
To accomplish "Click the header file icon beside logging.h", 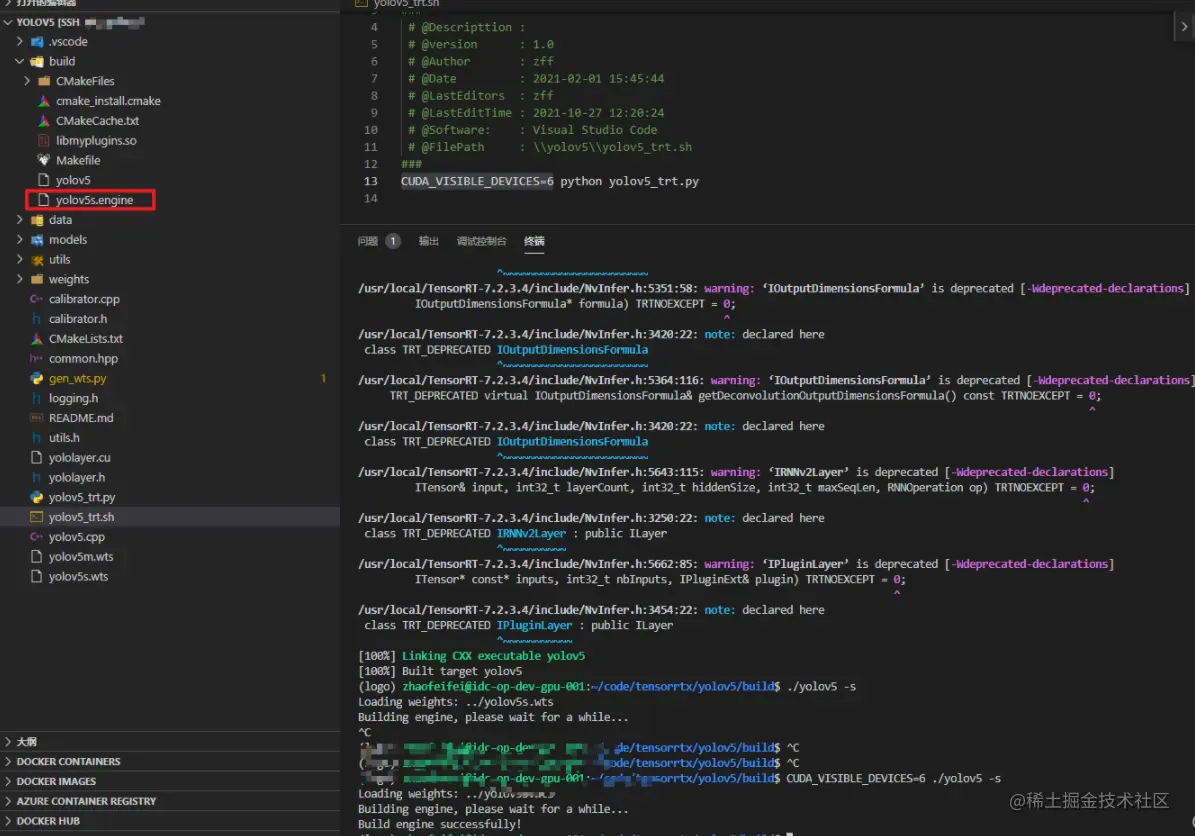I will pos(37,398).
